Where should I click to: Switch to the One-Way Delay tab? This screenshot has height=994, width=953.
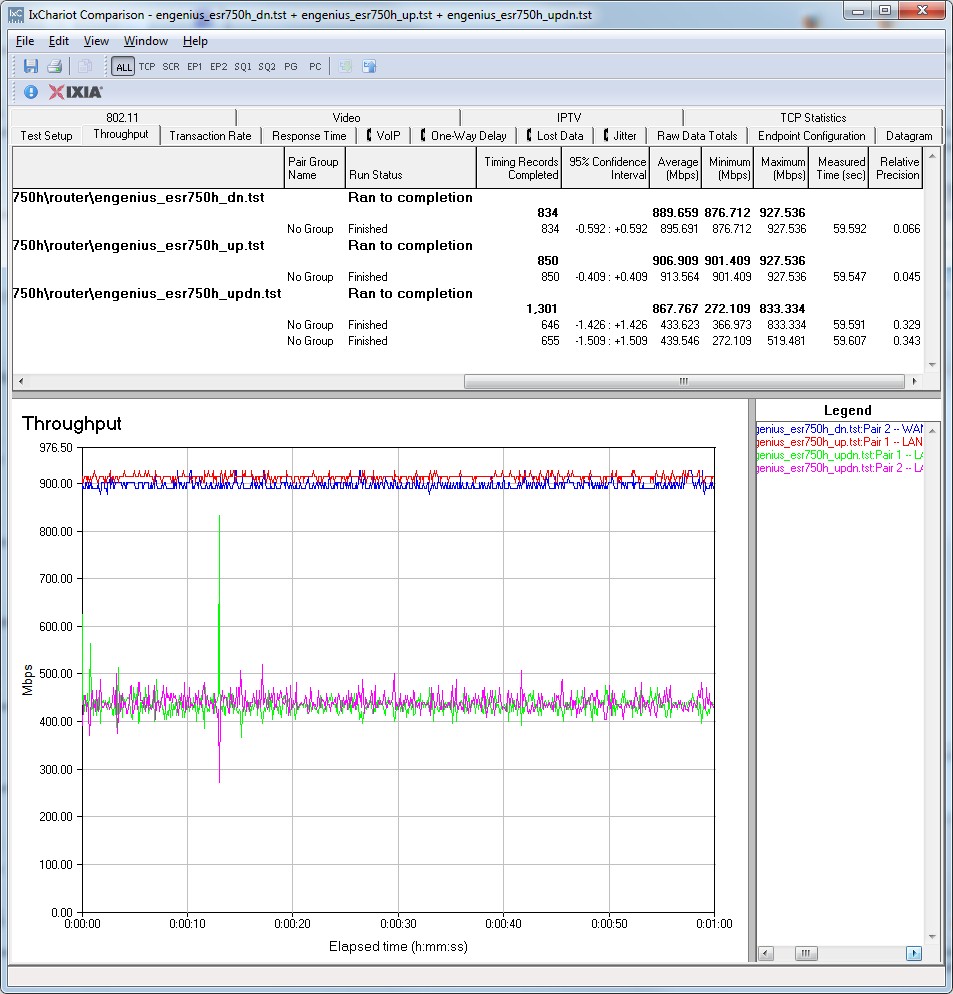coord(464,136)
